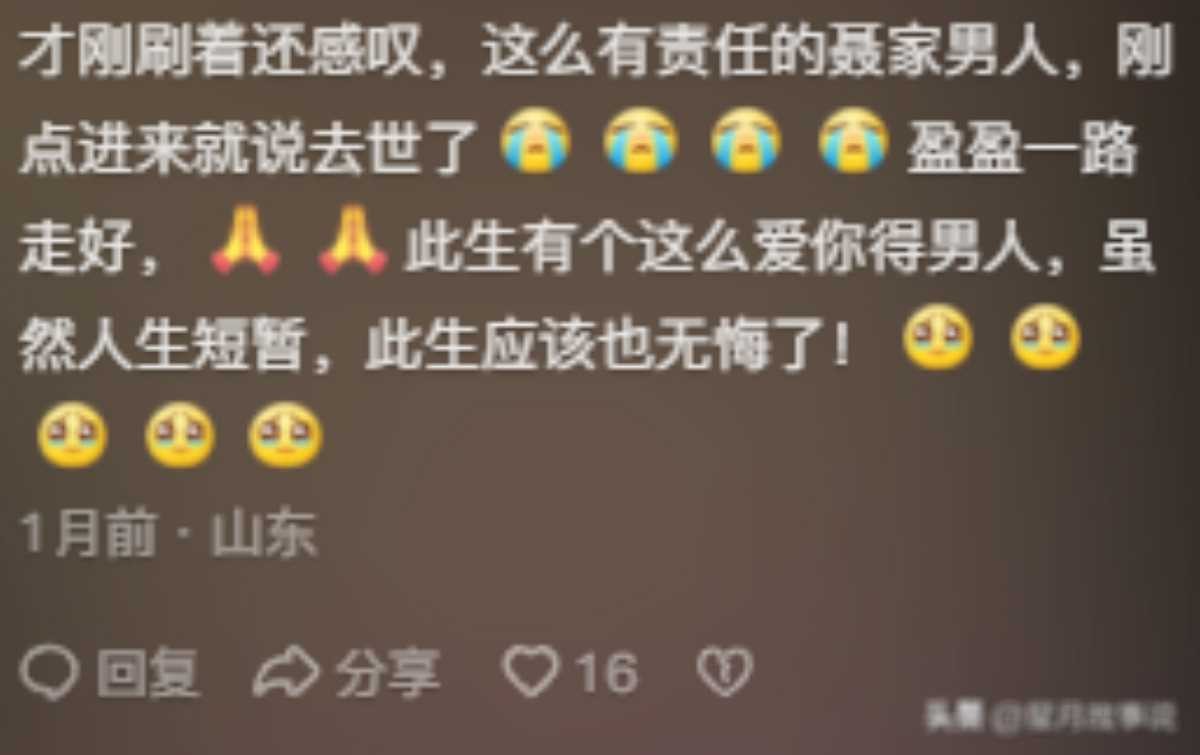
Task: Click the first crying emoji after "去世了"
Action: click(536, 142)
